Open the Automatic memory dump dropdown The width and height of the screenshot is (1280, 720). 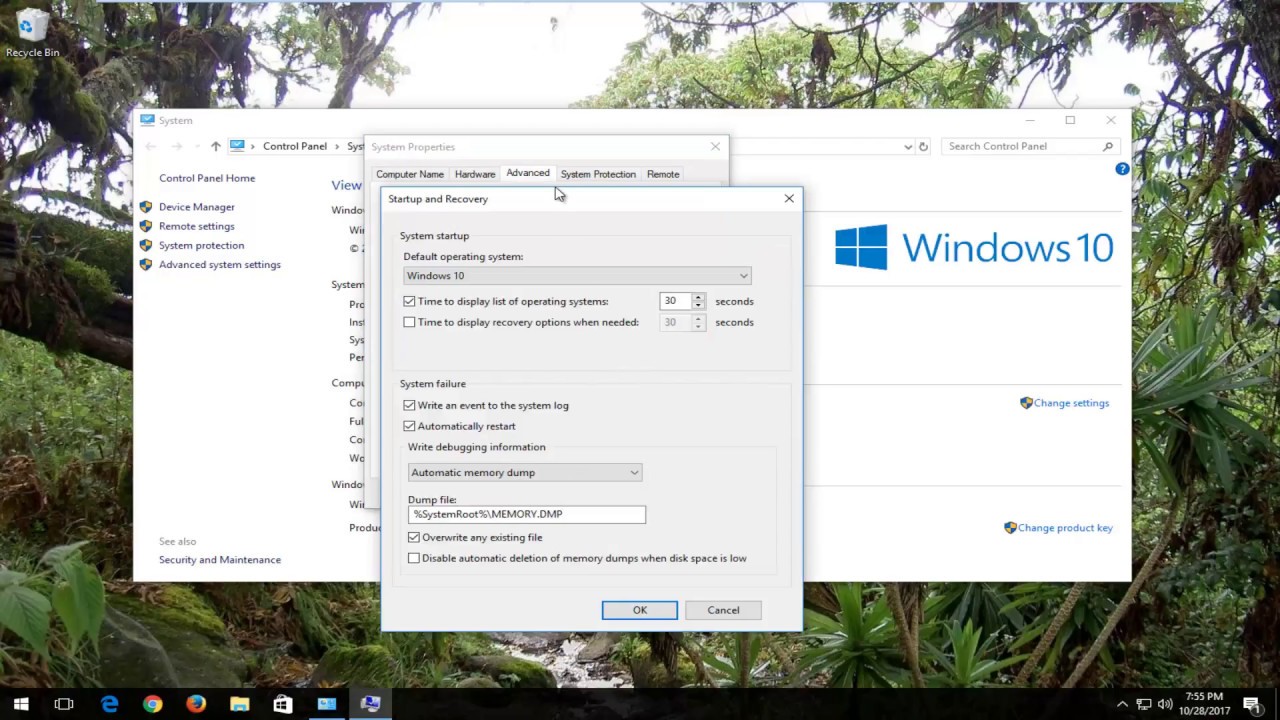[x=524, y=472]
